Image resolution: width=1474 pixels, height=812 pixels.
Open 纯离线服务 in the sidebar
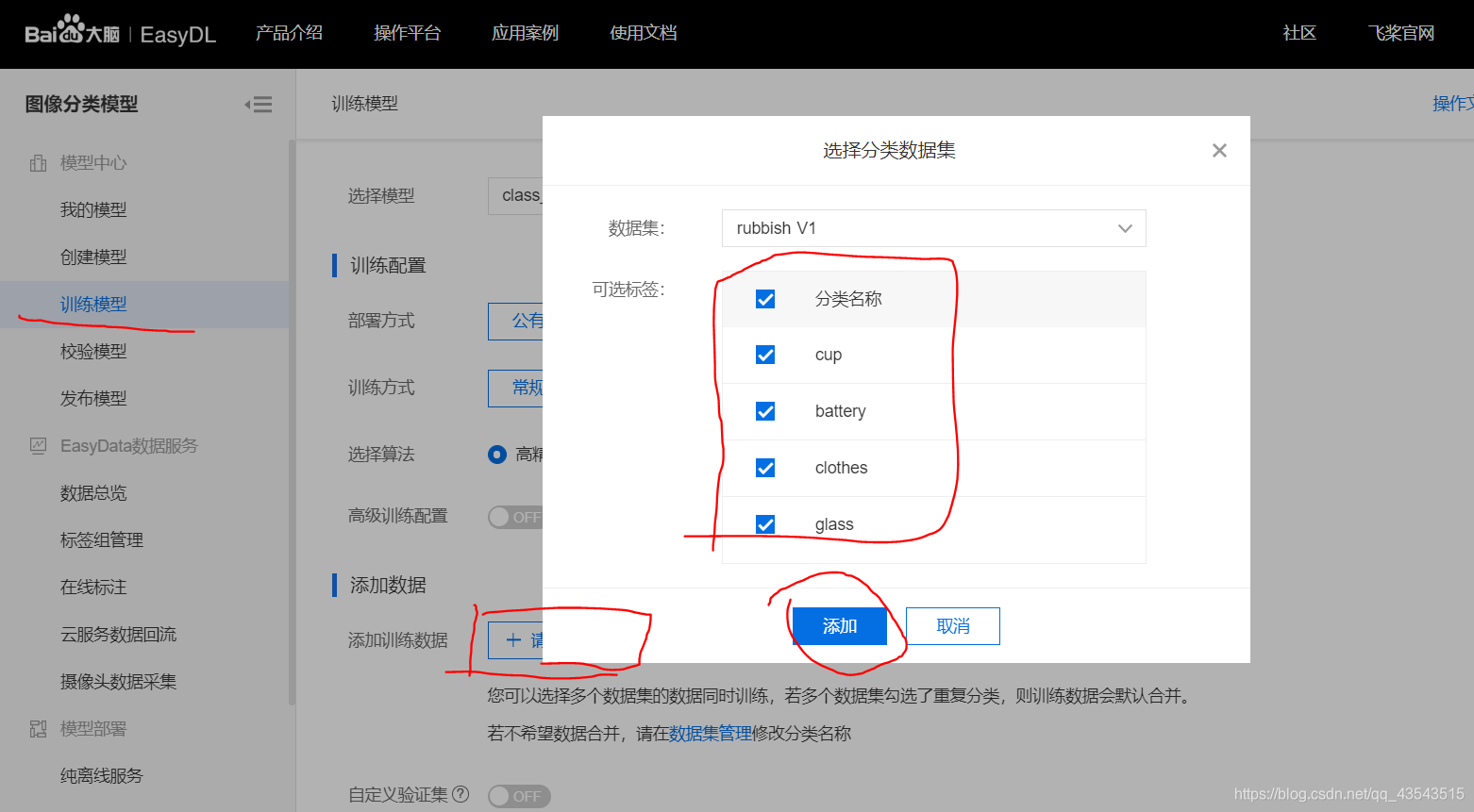(102, 776)
